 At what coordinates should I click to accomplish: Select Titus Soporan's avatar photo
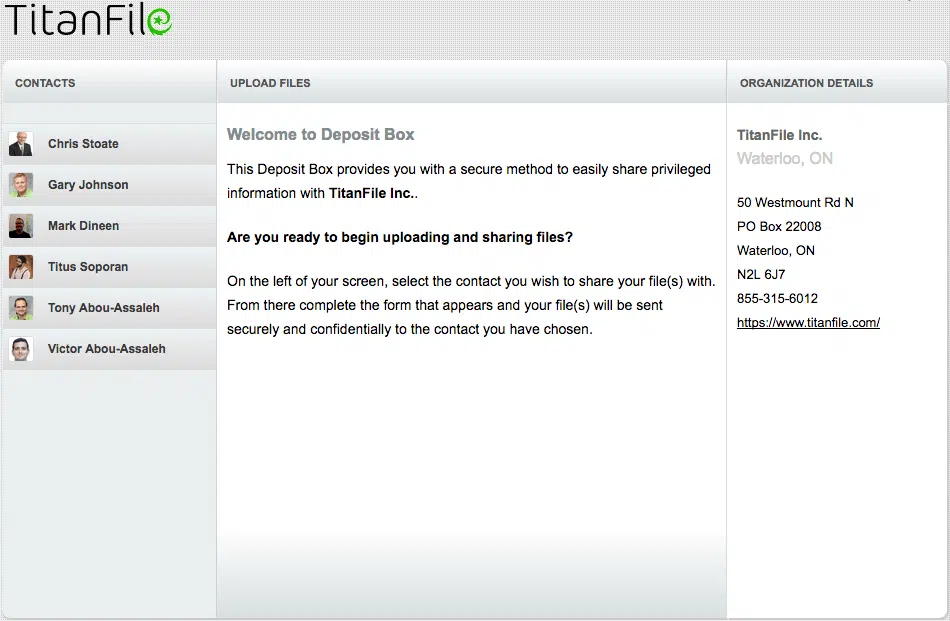[21, 267]
